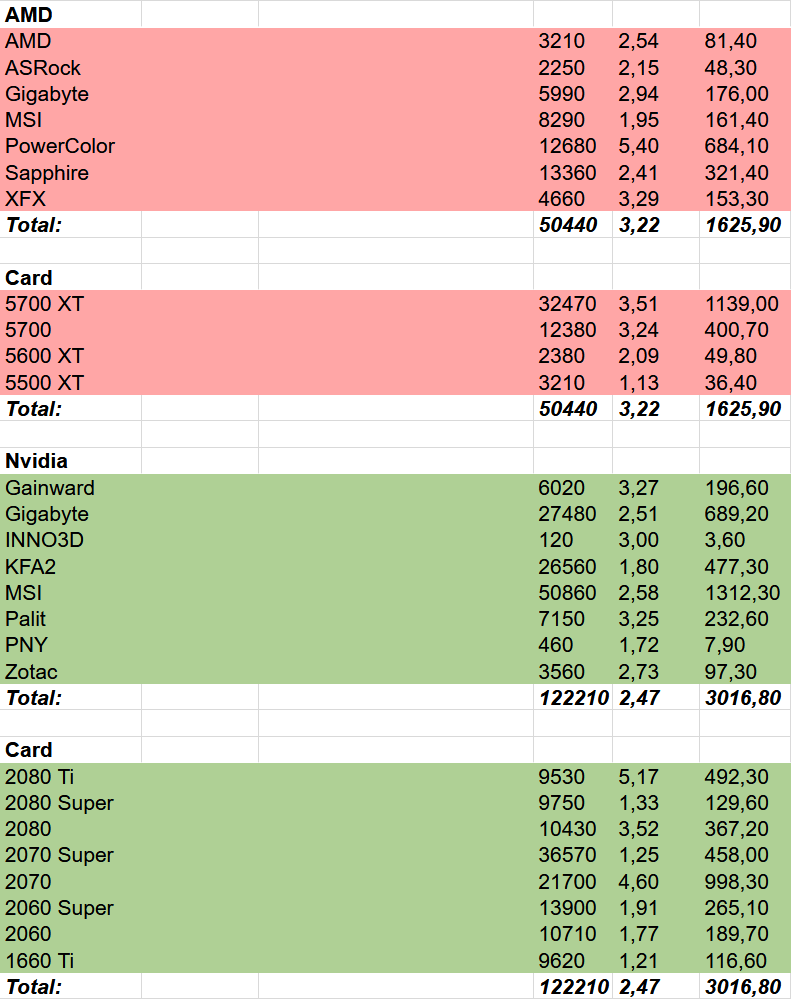This screenshot has height=999, width=791.
Task: Click the 5700 XT cell
Action: [44, 304]
